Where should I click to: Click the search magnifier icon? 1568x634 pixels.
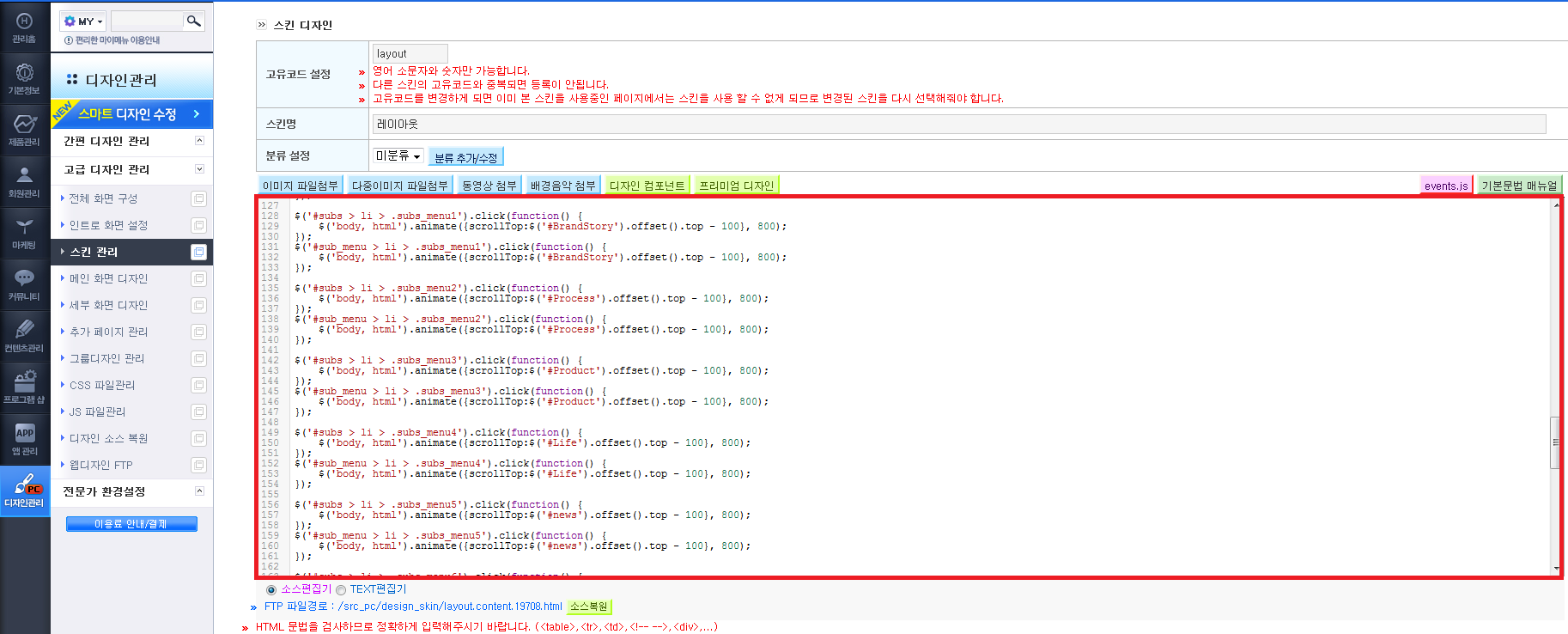click(194, 21)
